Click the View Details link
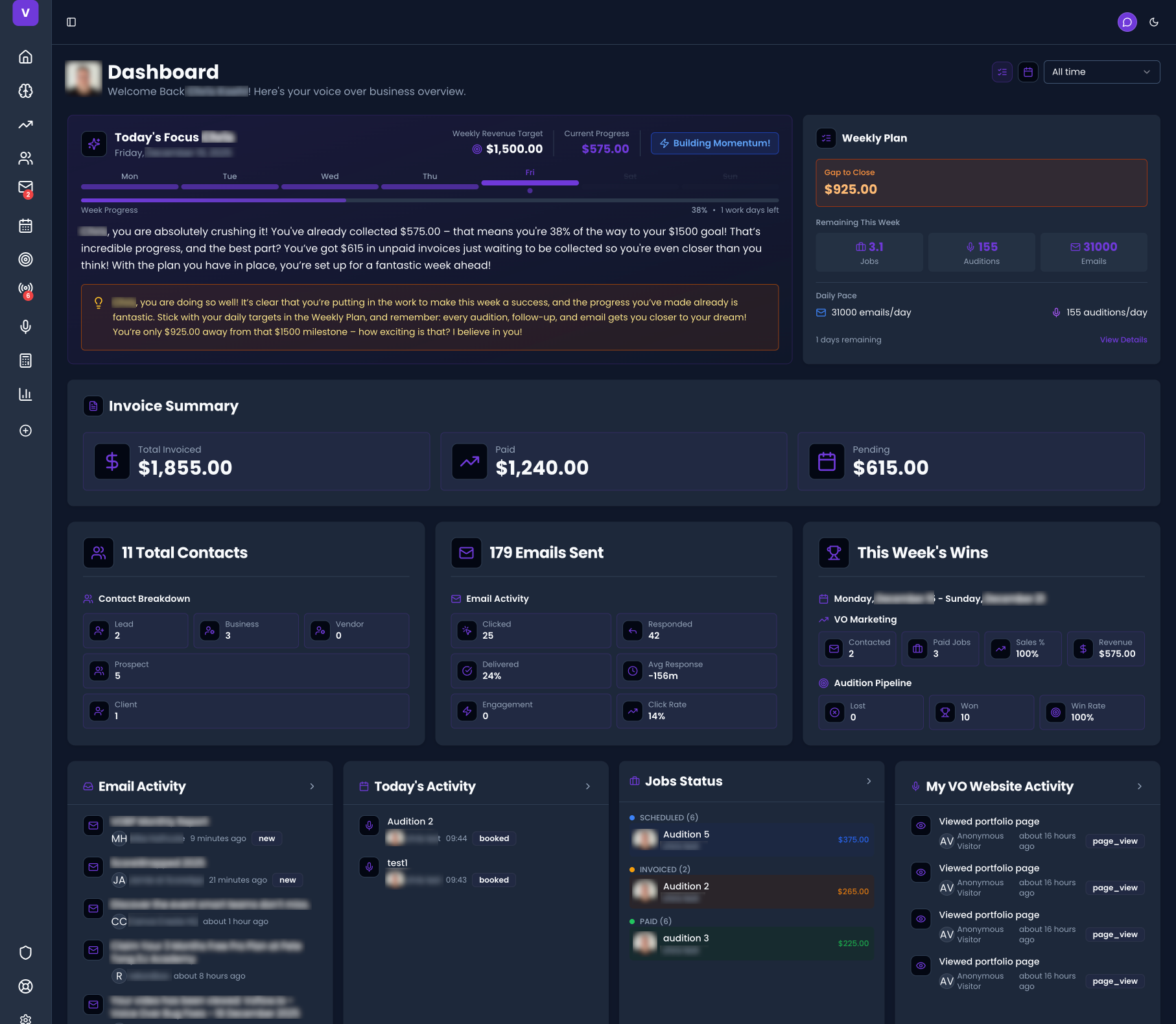The image size is (1176, 1024). tap(1123, 340)
